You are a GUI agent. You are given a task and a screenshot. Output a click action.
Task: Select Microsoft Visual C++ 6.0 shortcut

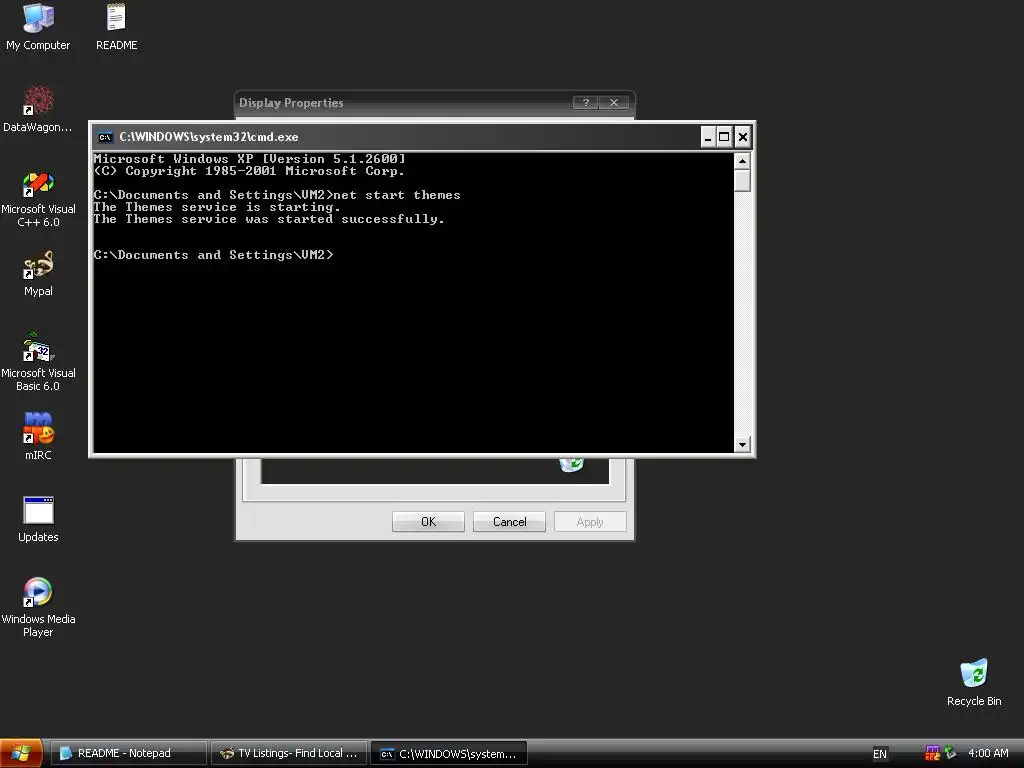[x=38, y=199]
